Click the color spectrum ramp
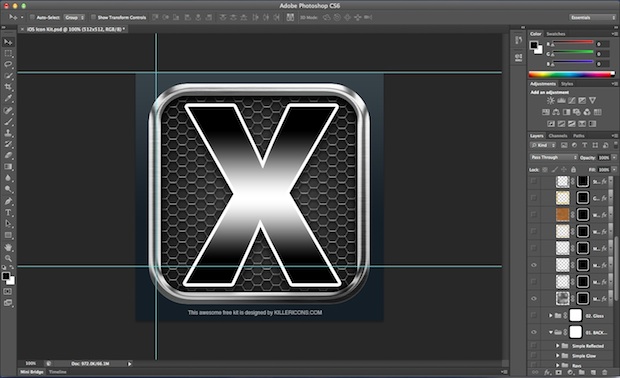 [572, 74]
